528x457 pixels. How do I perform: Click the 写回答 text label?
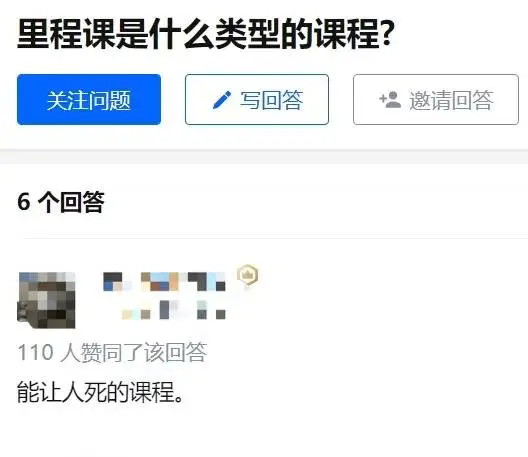pyautogui.click(x=271, y=100)
